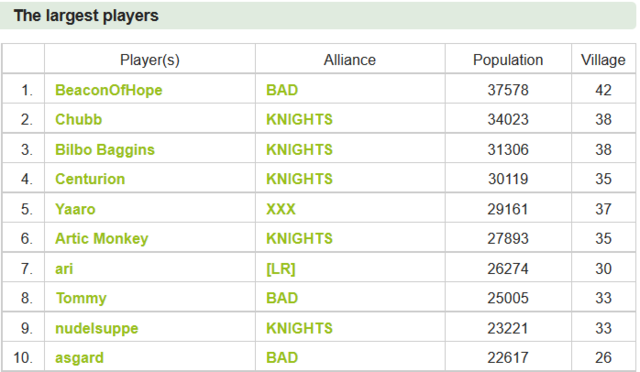Click the Population column header
Image resolution: width=640 pixels, height=372 pixels.
click(508, 60)
